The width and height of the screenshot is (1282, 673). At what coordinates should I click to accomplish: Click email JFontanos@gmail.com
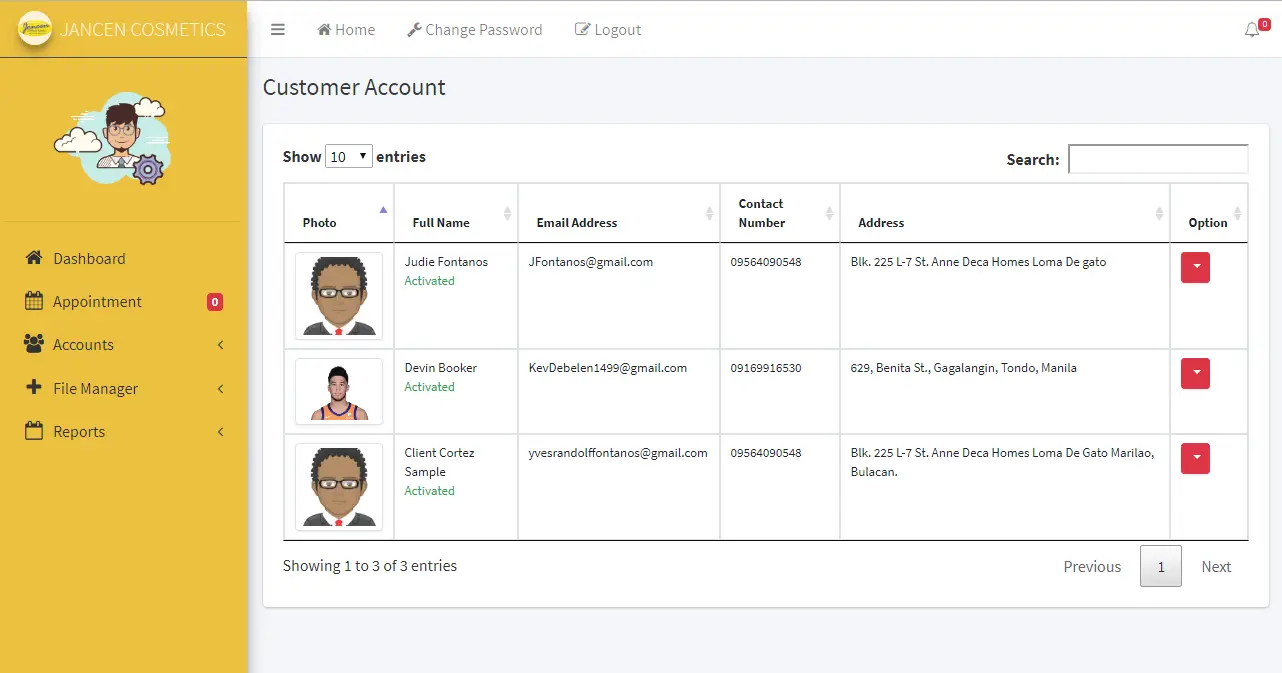point(591,262)
